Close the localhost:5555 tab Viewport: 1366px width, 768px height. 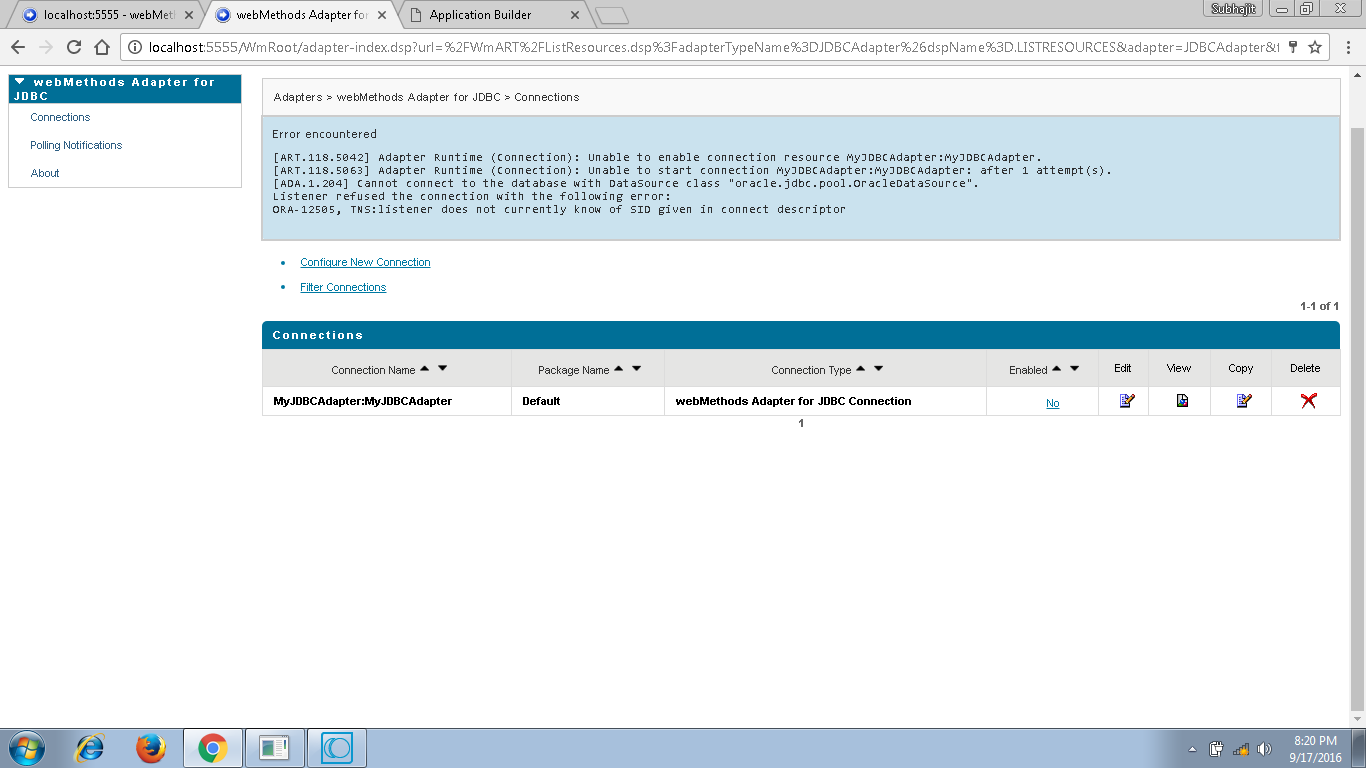pyautogui.click(x=189, y=15)
